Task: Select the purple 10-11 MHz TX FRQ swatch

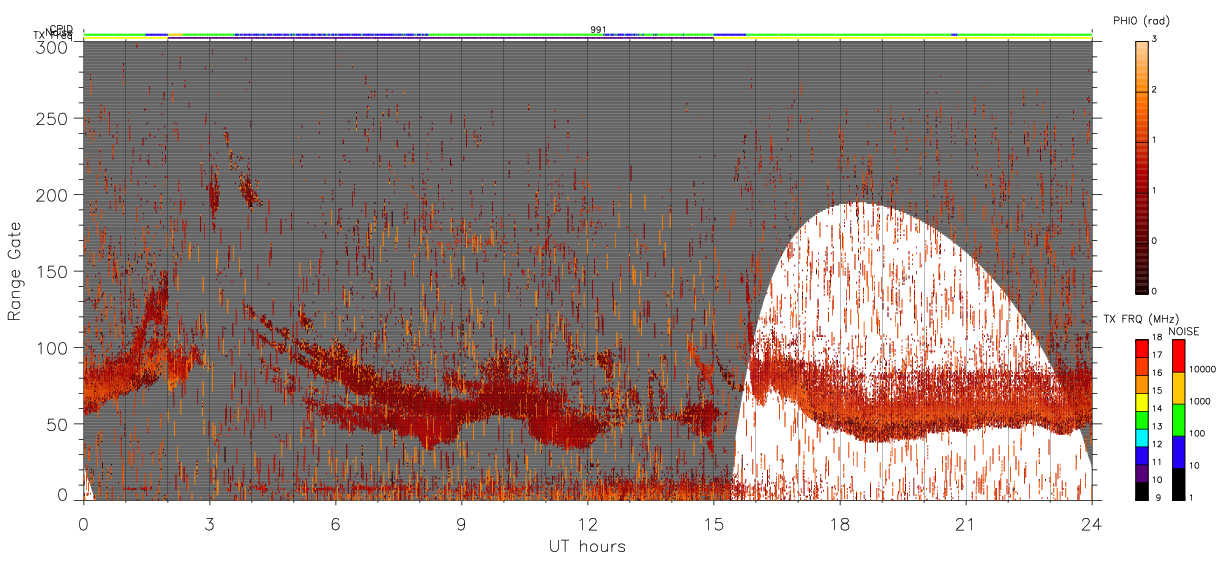Action: [1142, 473]
